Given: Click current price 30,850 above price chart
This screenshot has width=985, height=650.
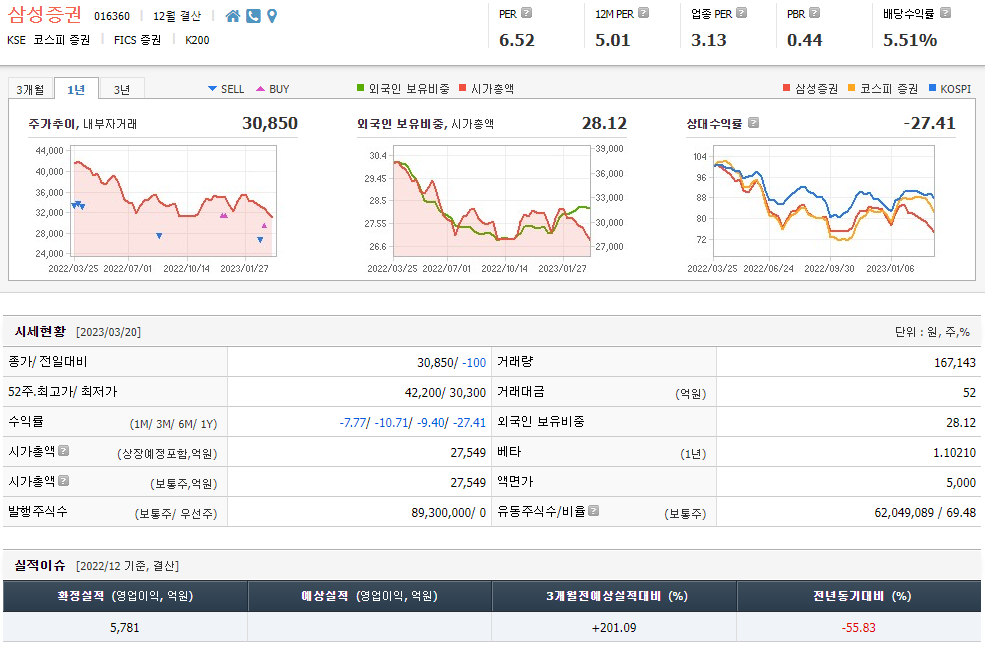Looking at the screenshot, I should click(x=270, y=123).
